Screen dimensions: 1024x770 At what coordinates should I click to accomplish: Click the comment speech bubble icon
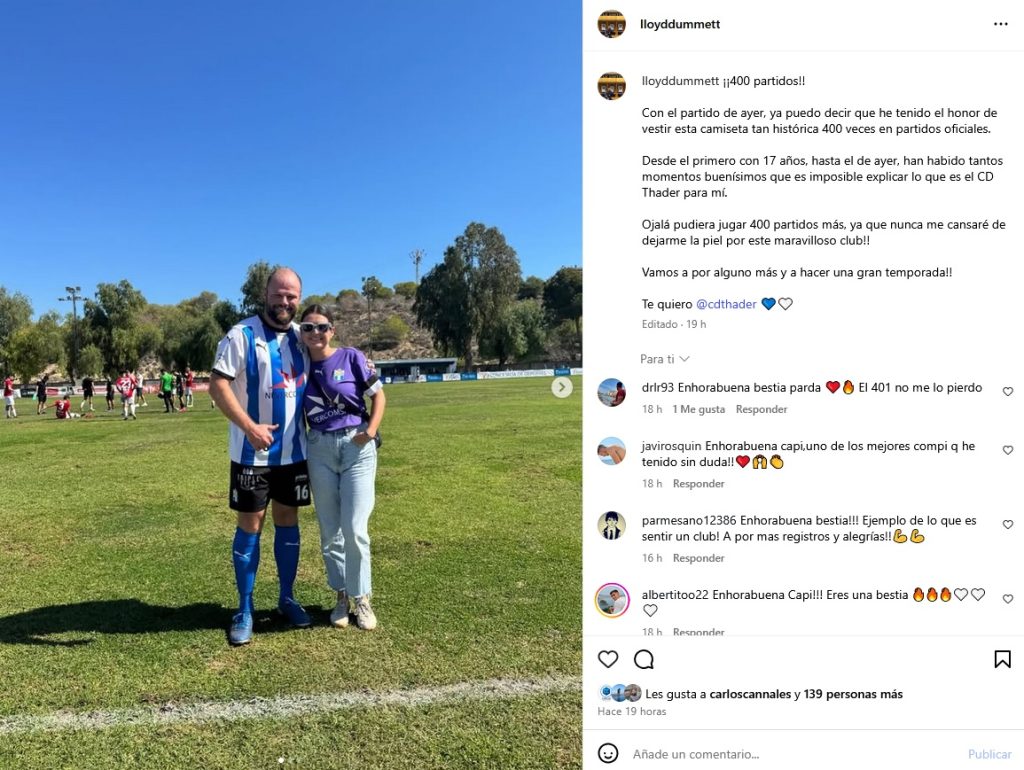click(x=644, y=659)
